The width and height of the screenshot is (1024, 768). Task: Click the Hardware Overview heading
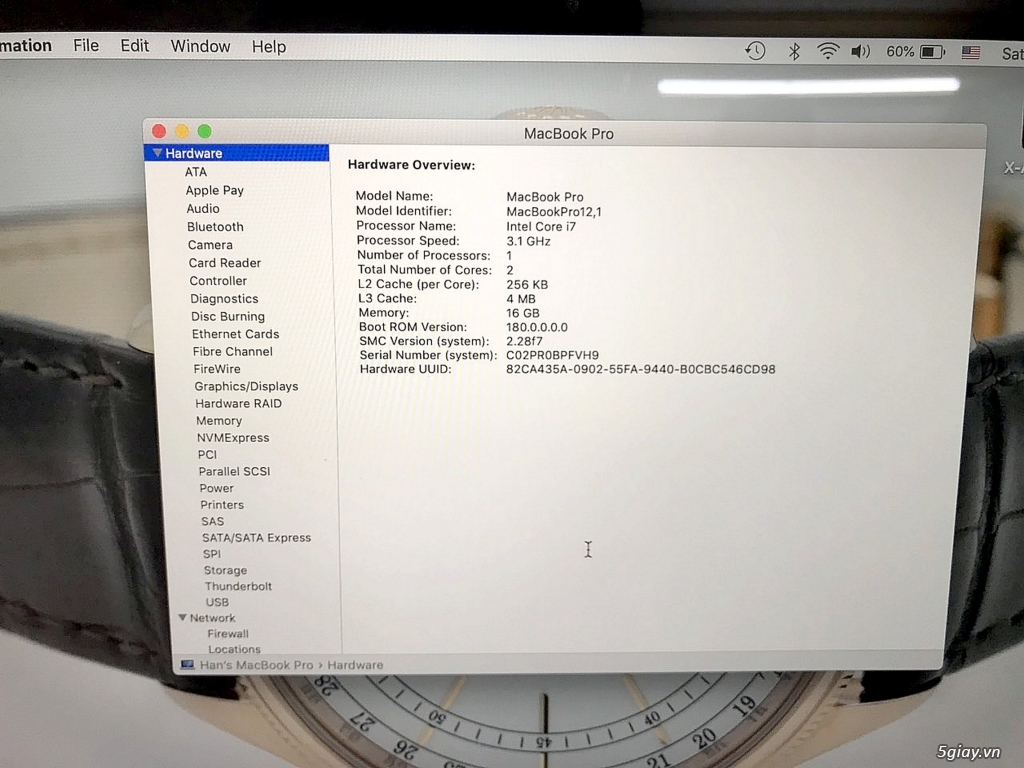[x=411, y=165]
